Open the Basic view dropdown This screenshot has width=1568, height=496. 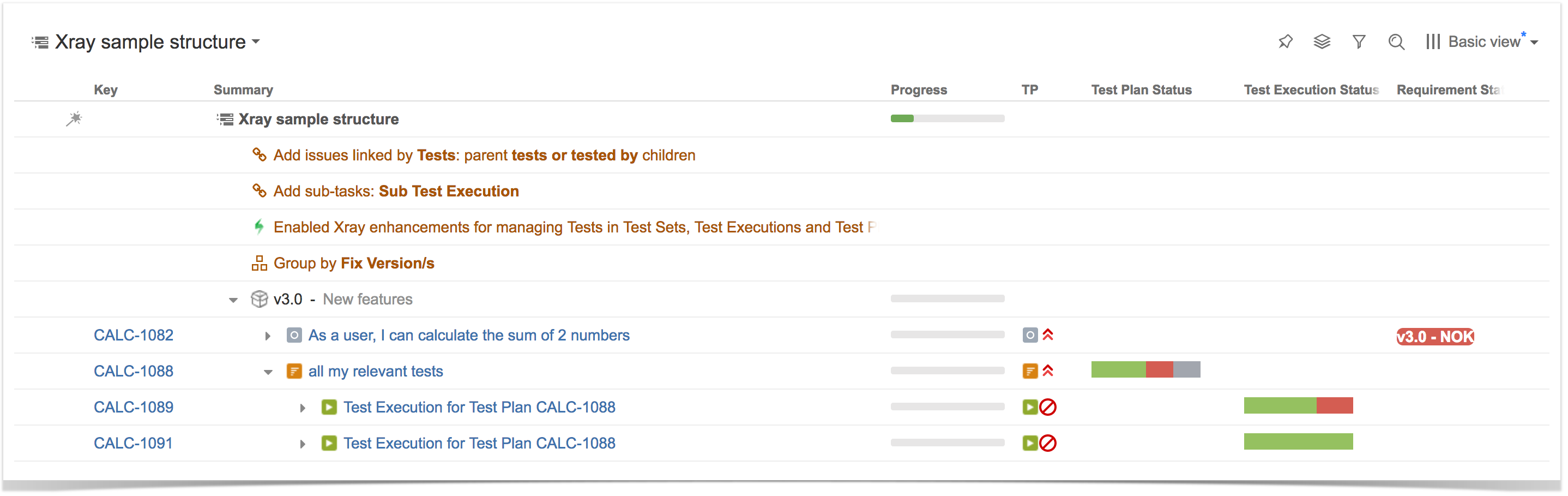(1482, 41)
